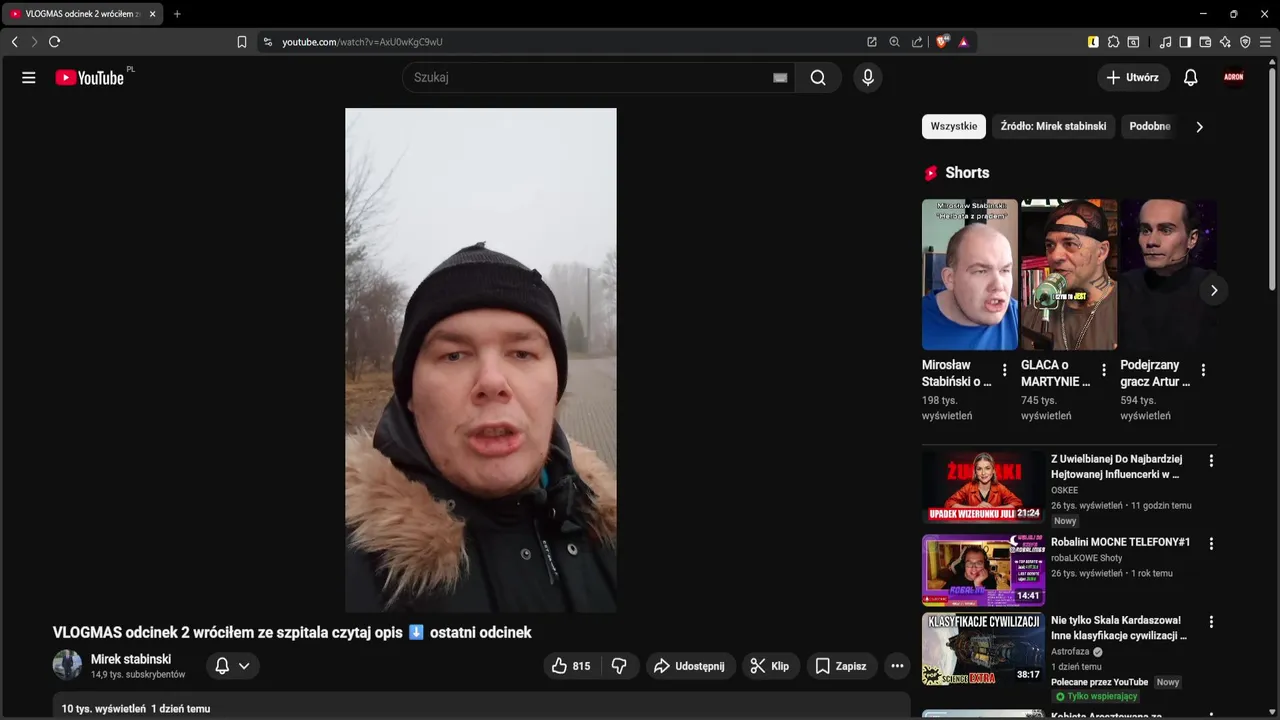Start voice search with the microphone
Screen dimensions: 1280x720
[x=868, y=77]
